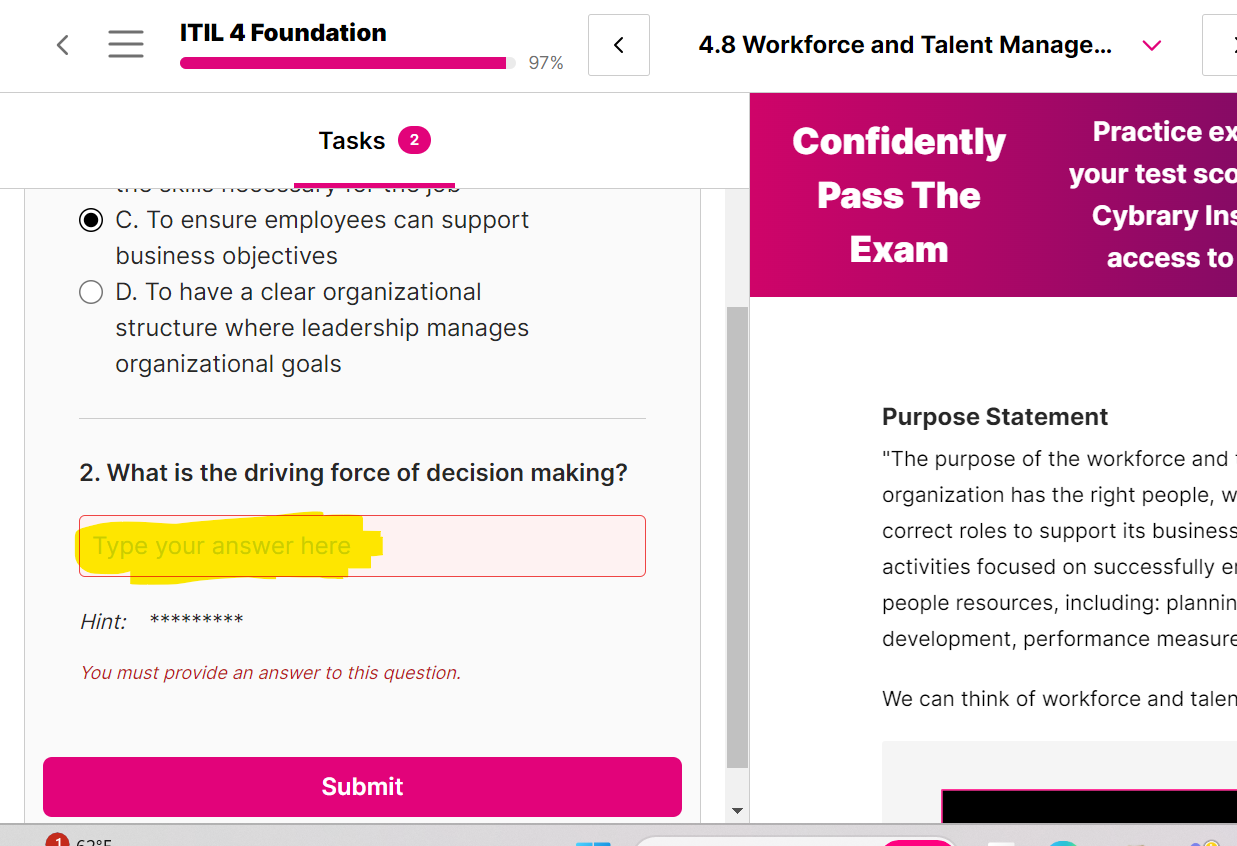Click the Tasks count badge
Viewport: 1237px width, 846px height.
(414, 141)
